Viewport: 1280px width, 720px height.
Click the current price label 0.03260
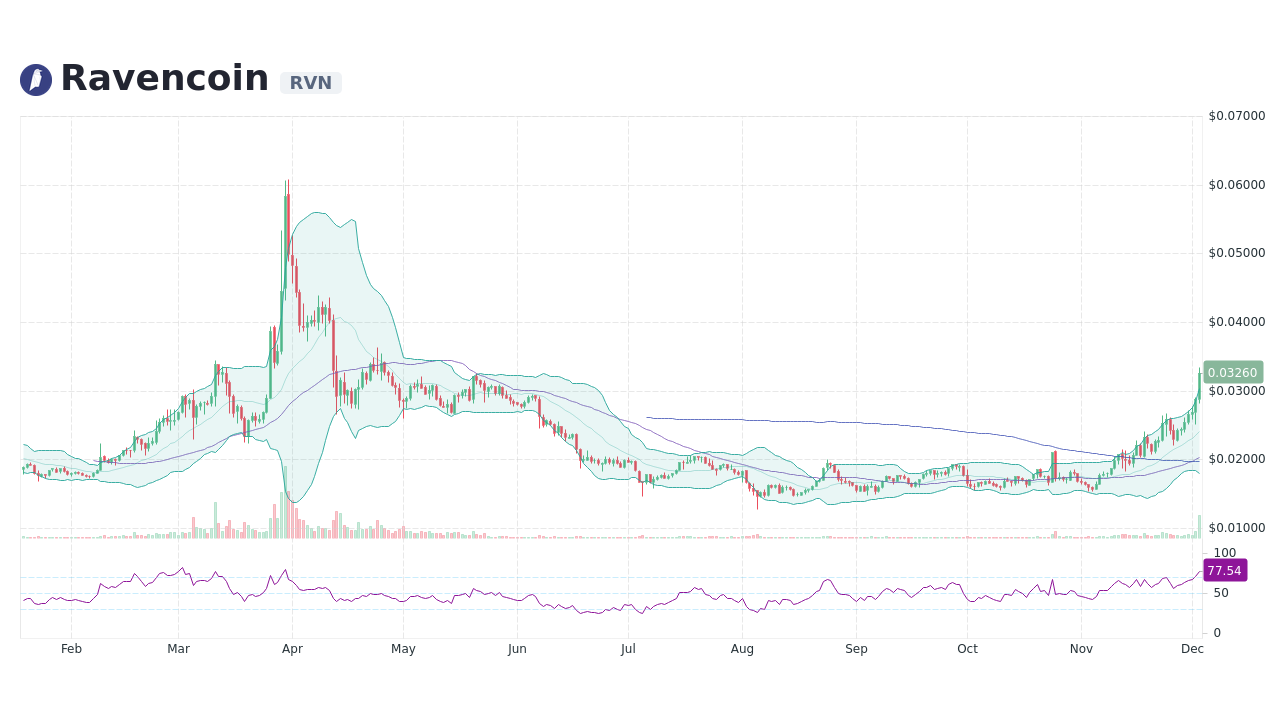(1233, 372)
